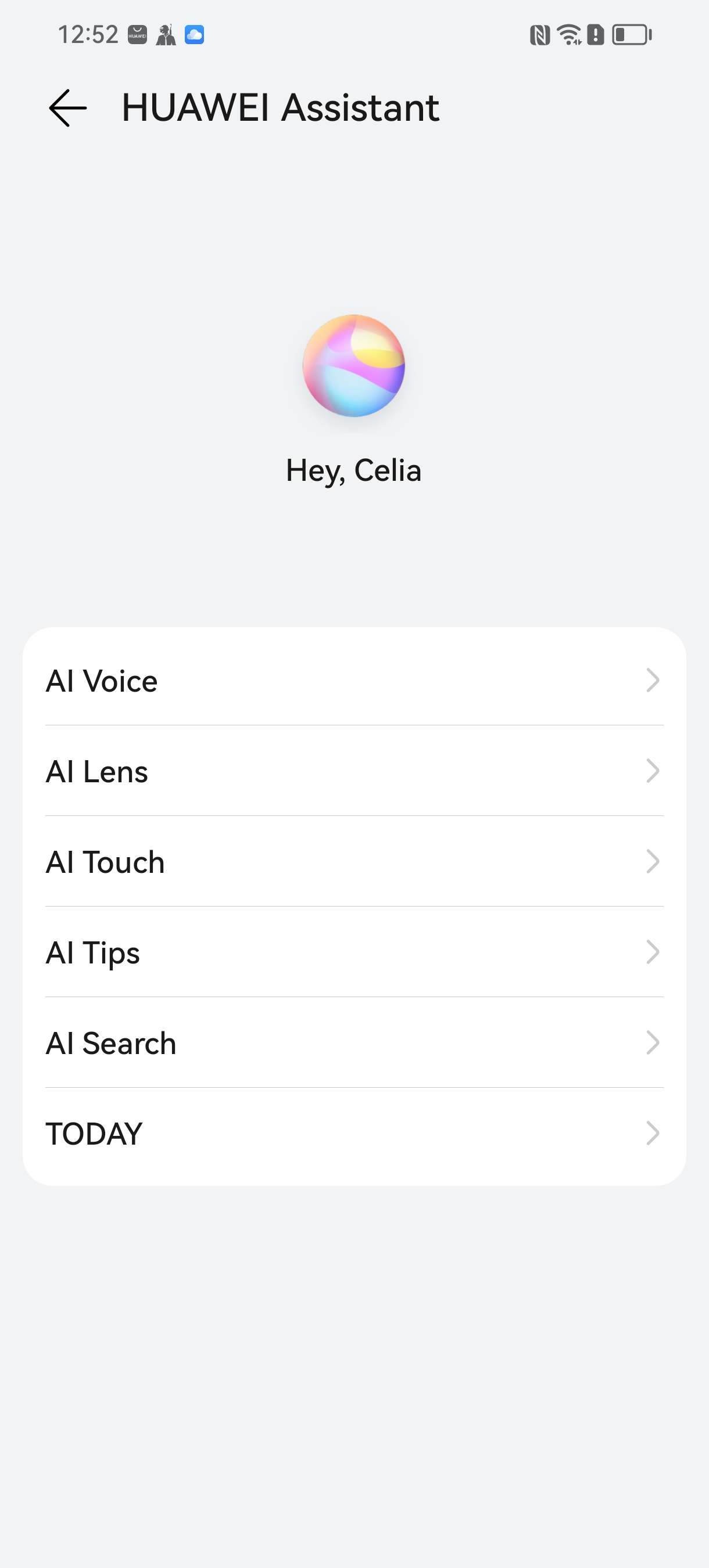
Task: Tap the HUAWEI Assistant page title
Action: tap(280, 108)
